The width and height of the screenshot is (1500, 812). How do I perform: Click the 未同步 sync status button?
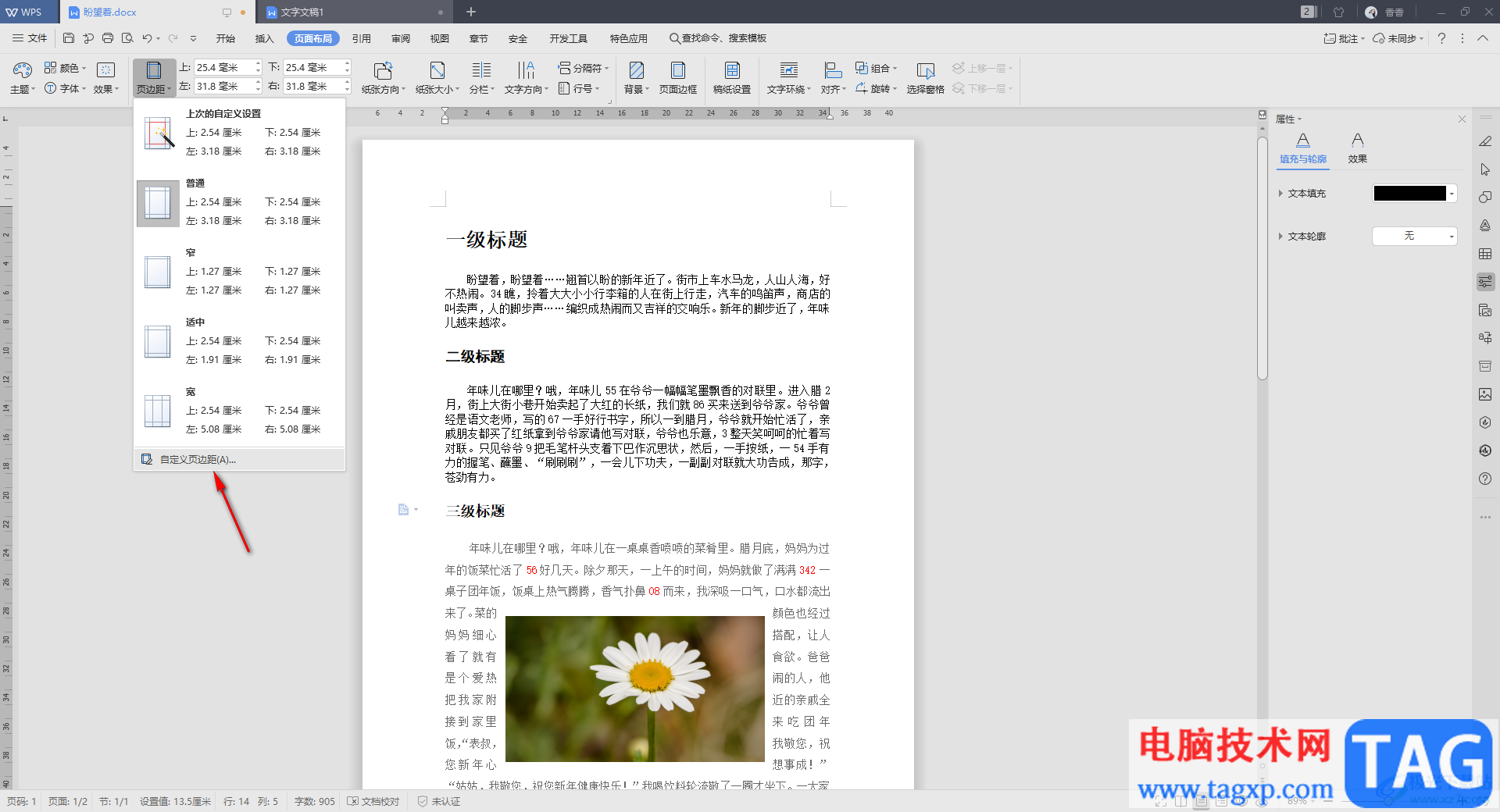1398,38
